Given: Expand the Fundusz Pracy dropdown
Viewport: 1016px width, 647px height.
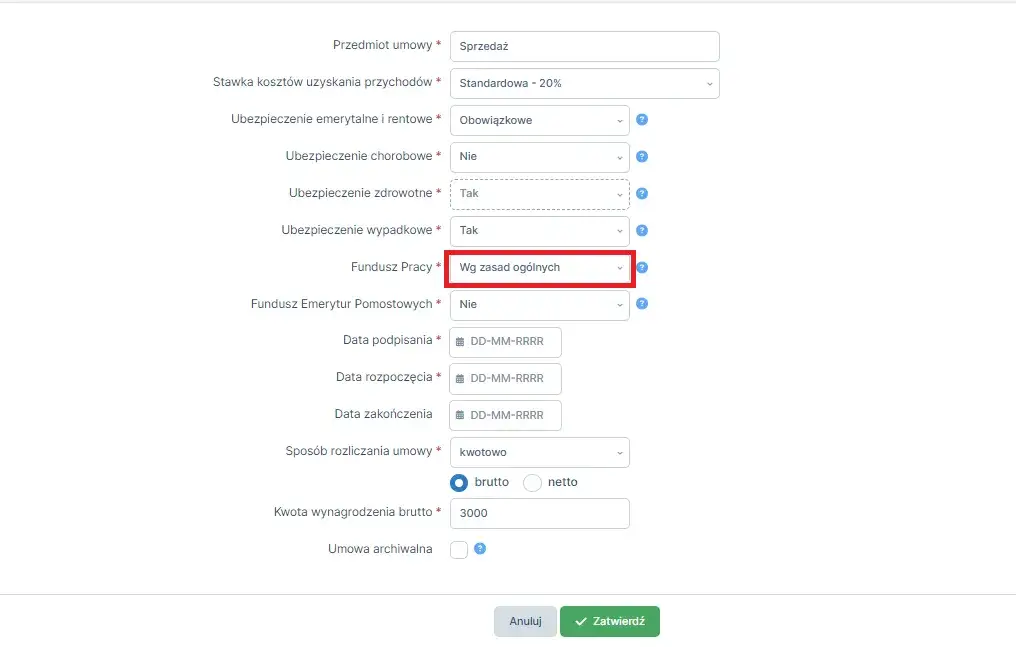Looking at the screenshot, I should click(540, 268).
